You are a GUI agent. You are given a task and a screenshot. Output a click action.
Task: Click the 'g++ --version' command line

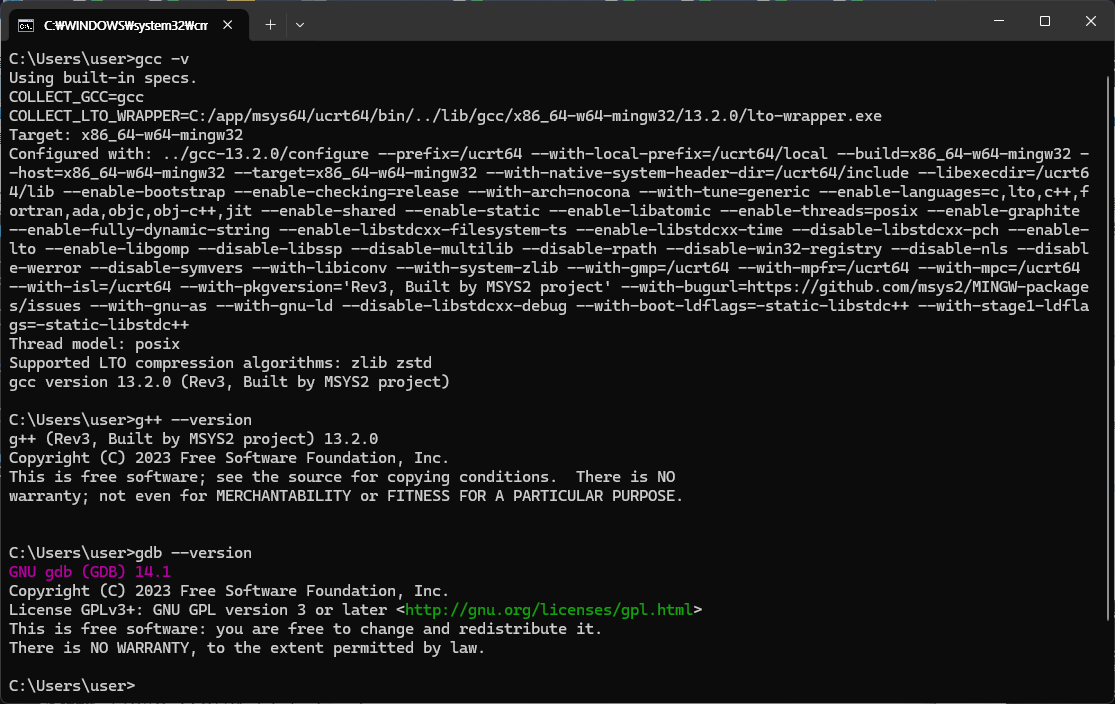point(130,420)
